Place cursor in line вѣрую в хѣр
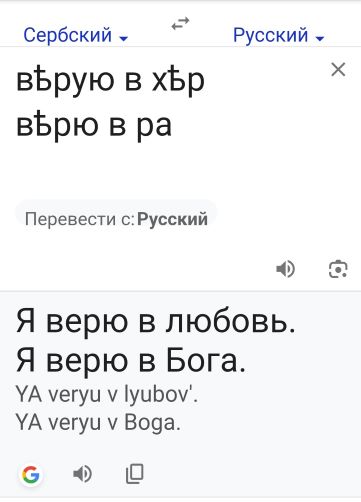Image resolution: width=361 pixels, height=502 pixels. tap(110, 80)
